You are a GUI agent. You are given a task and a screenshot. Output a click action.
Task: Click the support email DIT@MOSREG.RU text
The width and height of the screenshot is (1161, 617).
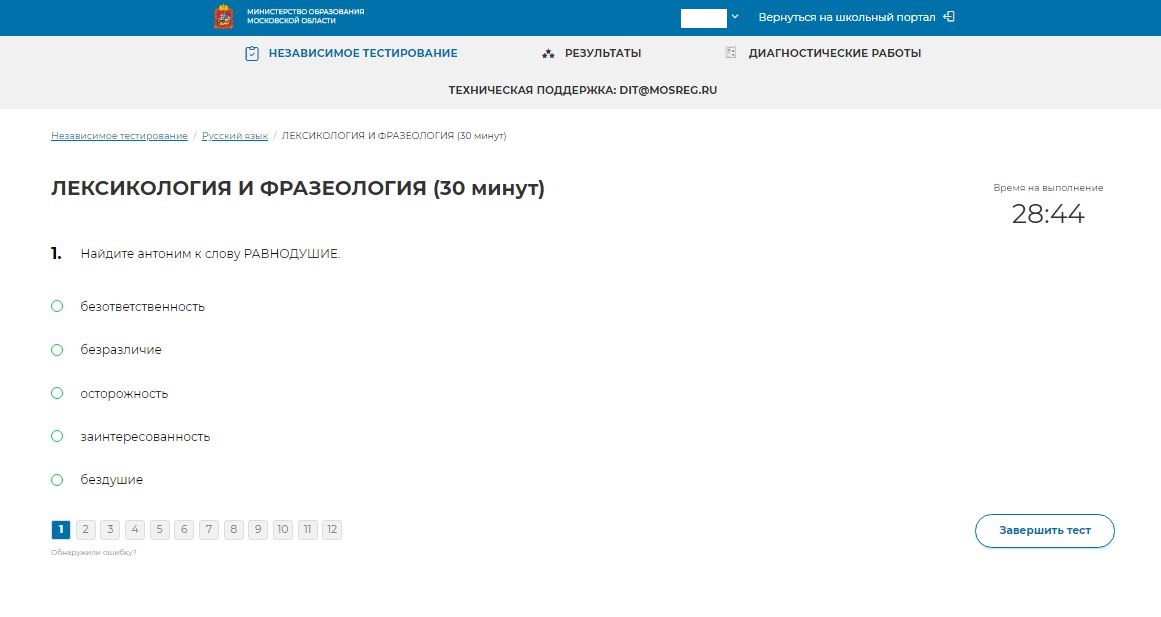pos(668,90)
